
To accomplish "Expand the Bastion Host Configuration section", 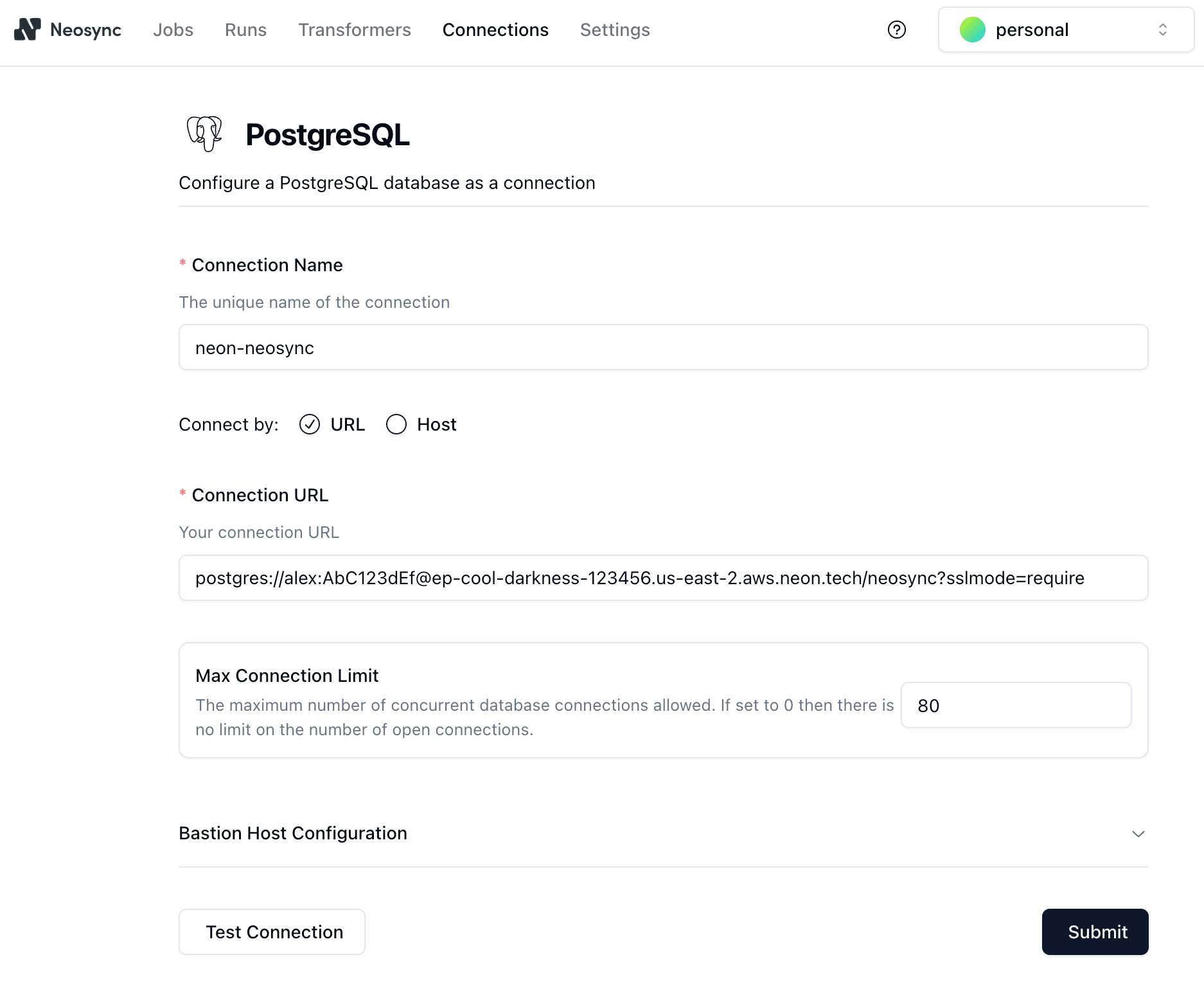I will (1138, 834).
